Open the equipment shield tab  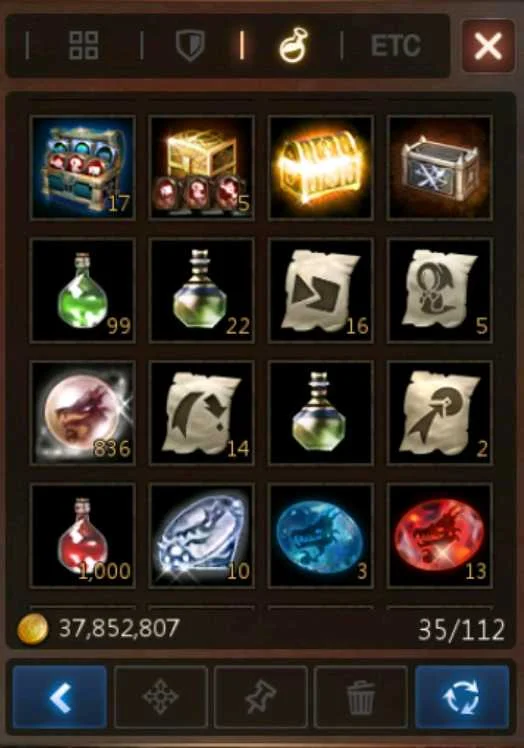(190, 45)
